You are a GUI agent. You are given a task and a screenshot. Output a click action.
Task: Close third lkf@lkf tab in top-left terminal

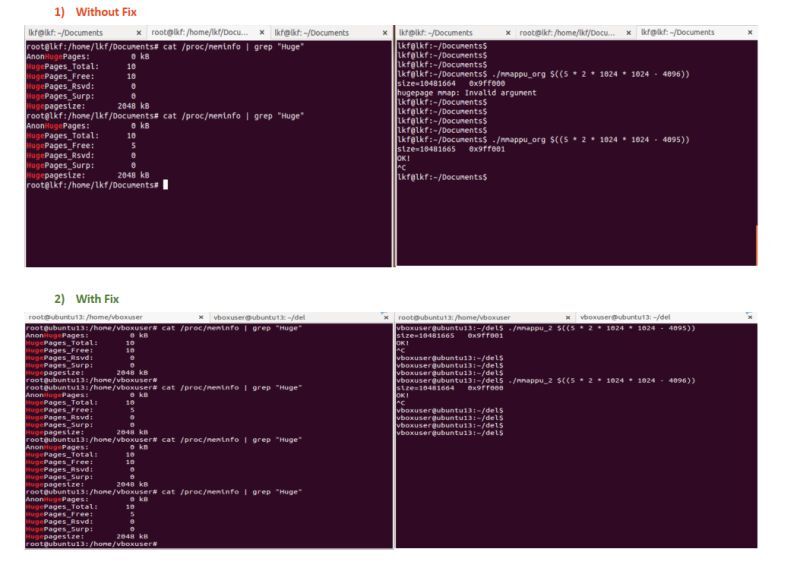click(385, 33)
